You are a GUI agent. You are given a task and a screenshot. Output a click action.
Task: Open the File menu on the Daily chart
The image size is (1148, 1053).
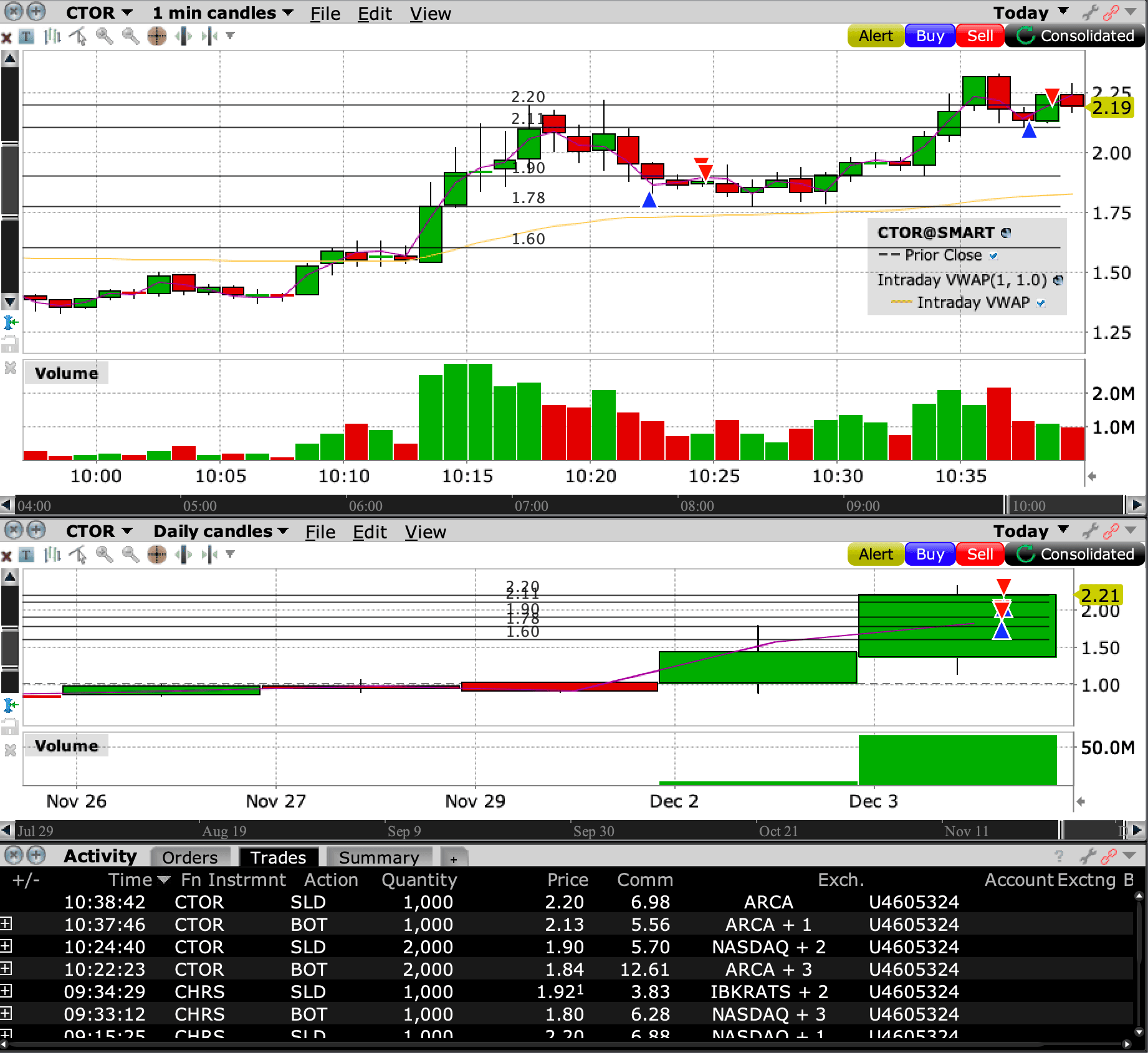pyautogui.click(x=320, y=532)
